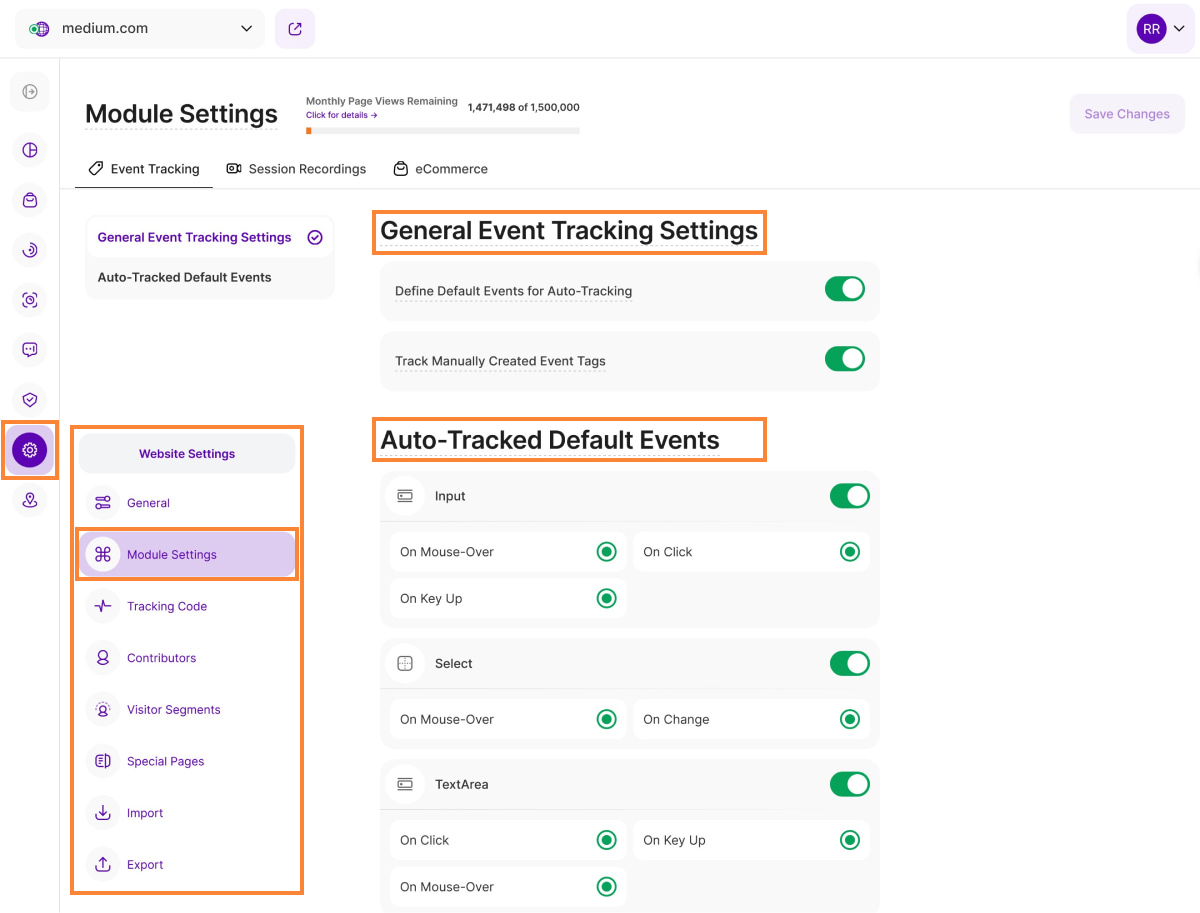The image size is (1200, 913).
Task: Toggle Define Default Events for Auto-Tracking
Action: click(x=844, y=290)
